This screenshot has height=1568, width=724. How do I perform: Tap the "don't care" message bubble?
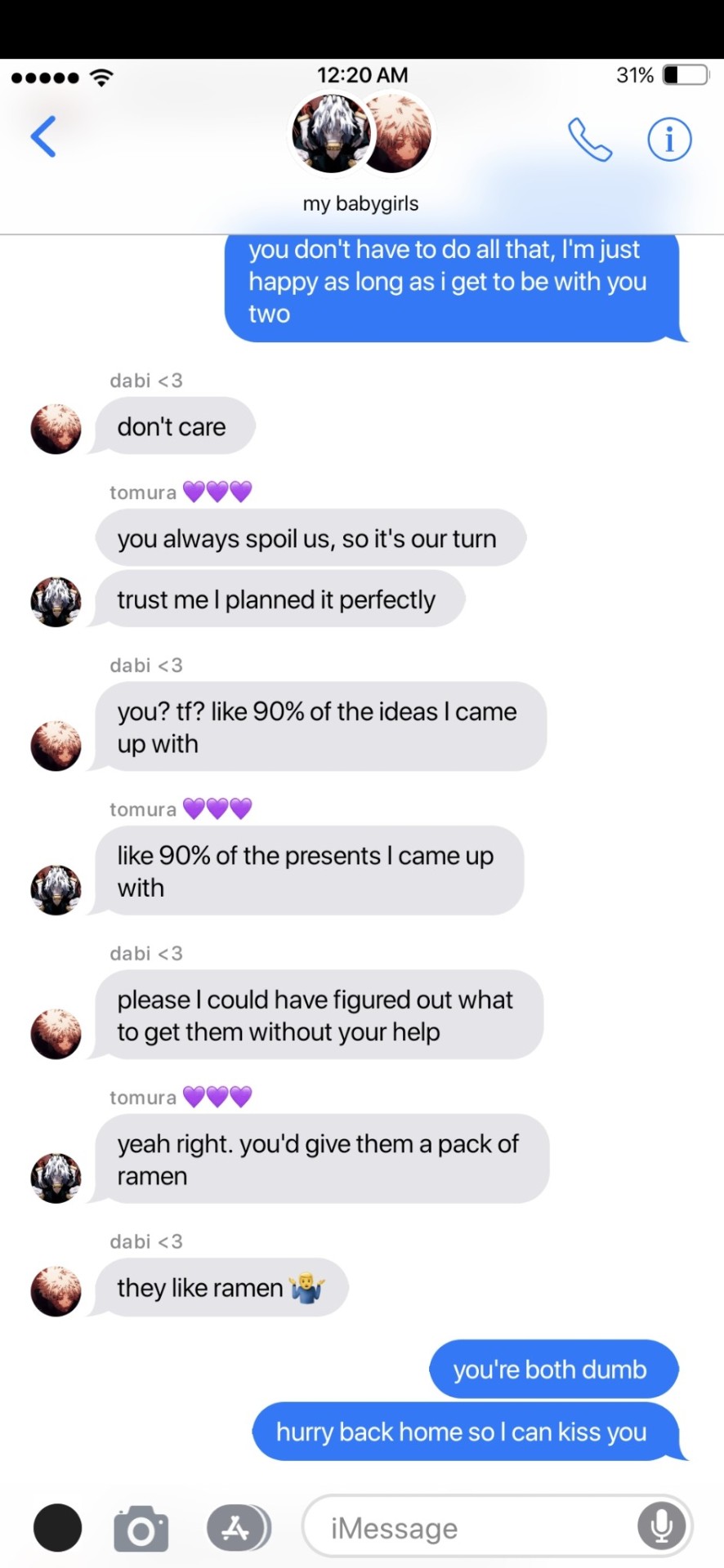173,426
